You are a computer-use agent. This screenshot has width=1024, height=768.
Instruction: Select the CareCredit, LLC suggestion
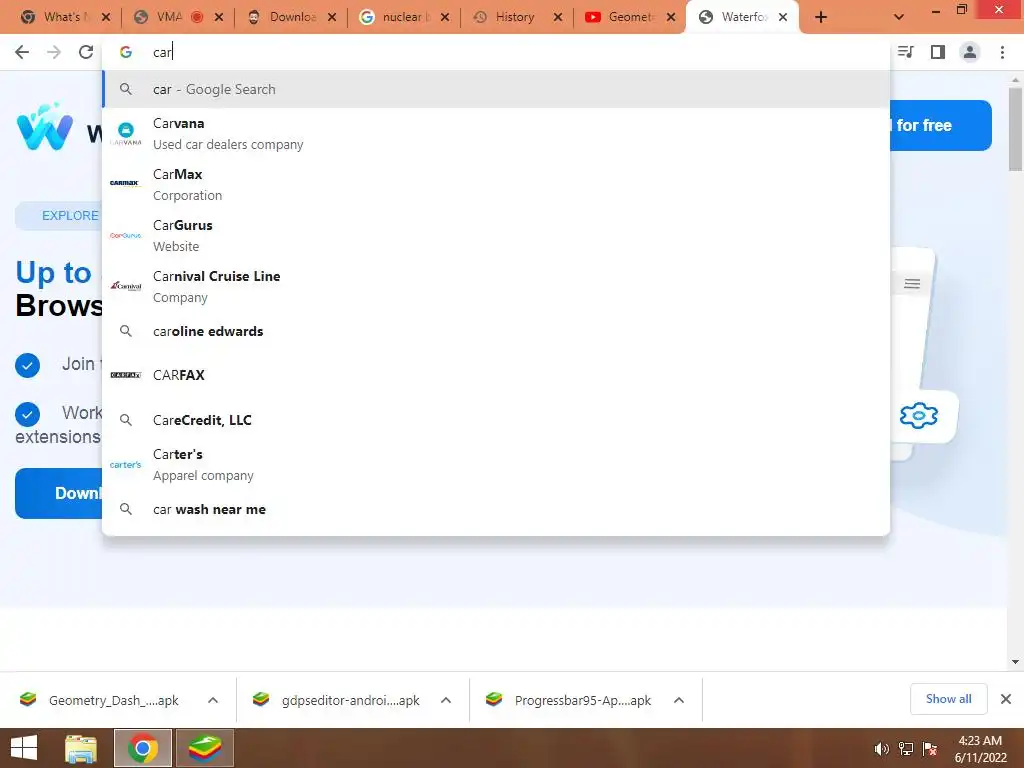(496, 420)
